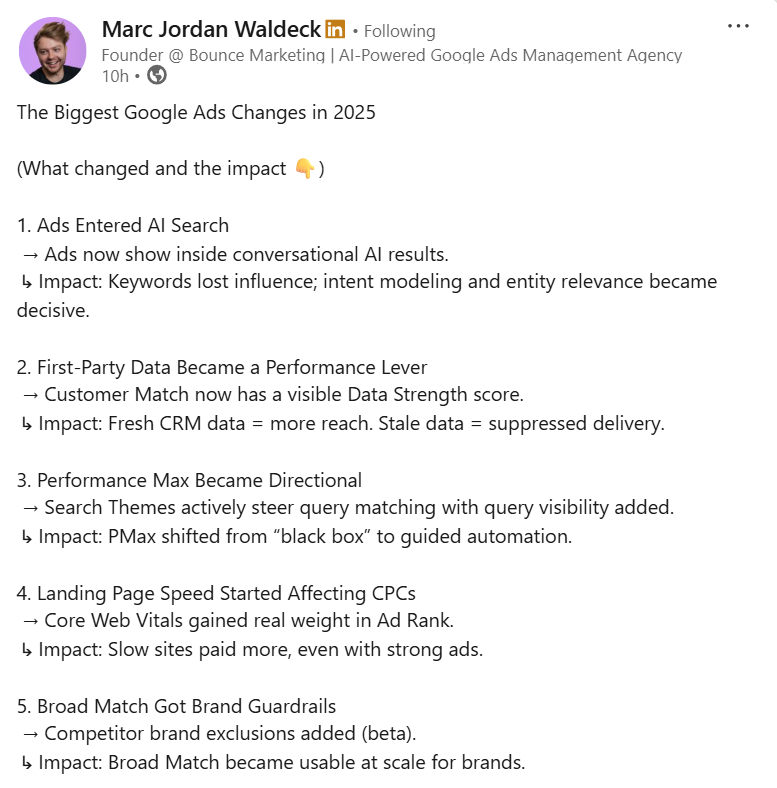The width and height of the screenshot is (777, 788).
Task: Click the "Slow sites paid more" impact line
Action: [x=260, y=650]
